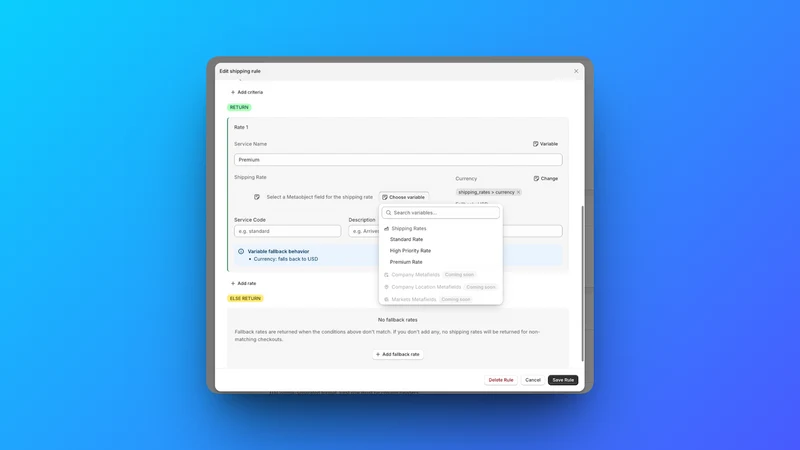This screenshot has height=450, width=800.
Task: Click the Add criteria button
Action: coord(247,92)
